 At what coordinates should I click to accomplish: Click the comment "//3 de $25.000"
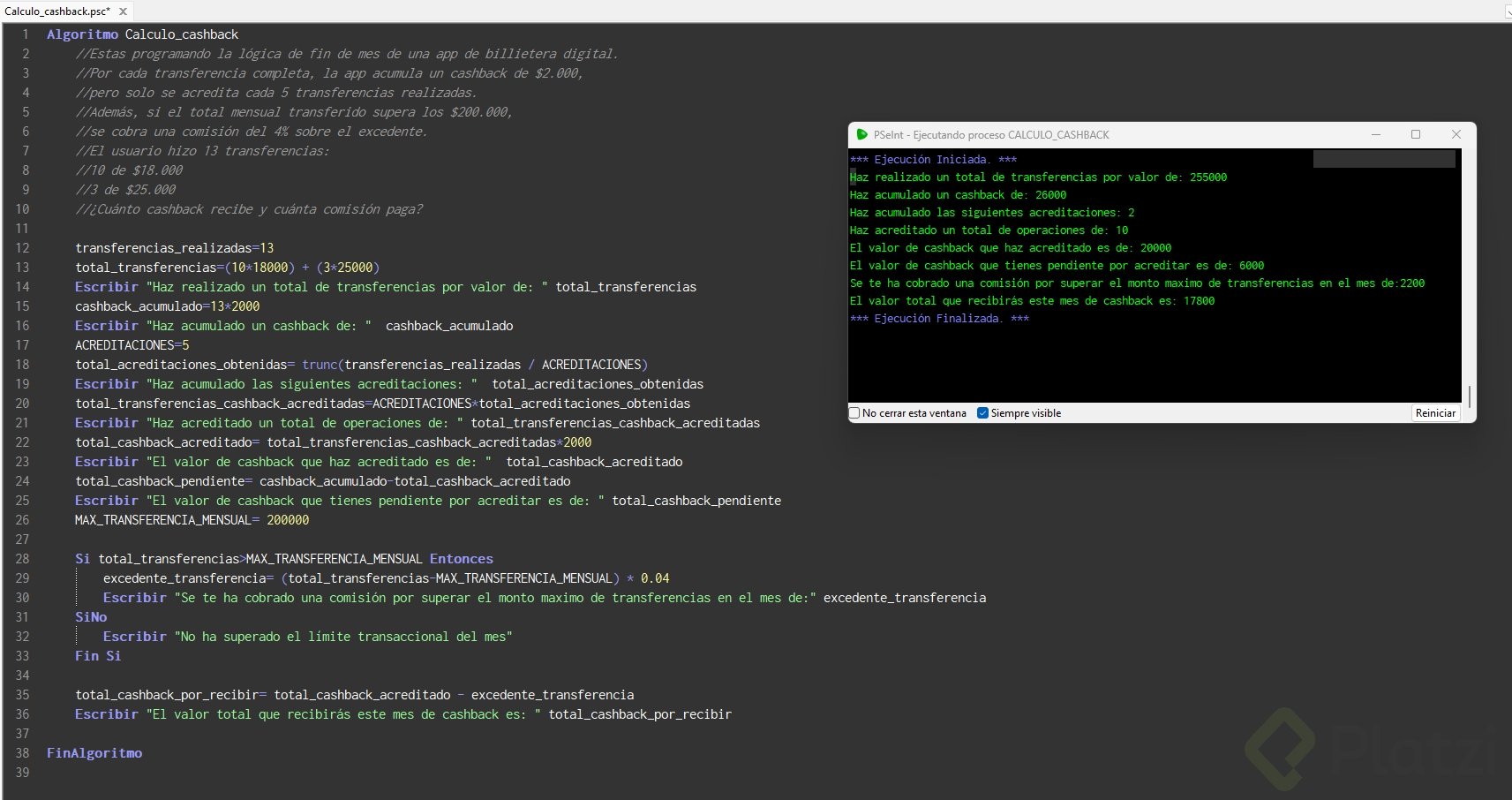(125, 190)
